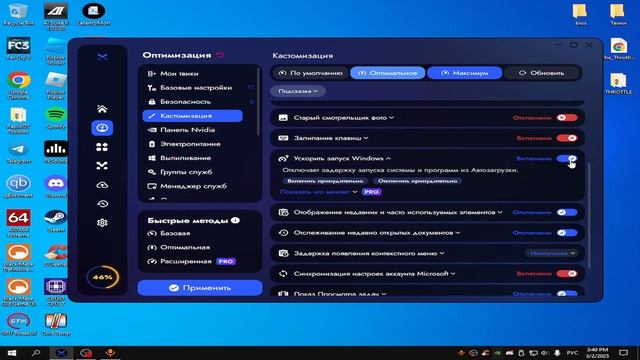This screenshot has height=360, width=640.
Task: Open the cloud backup sidebar icon
Action: pos(102,185)
